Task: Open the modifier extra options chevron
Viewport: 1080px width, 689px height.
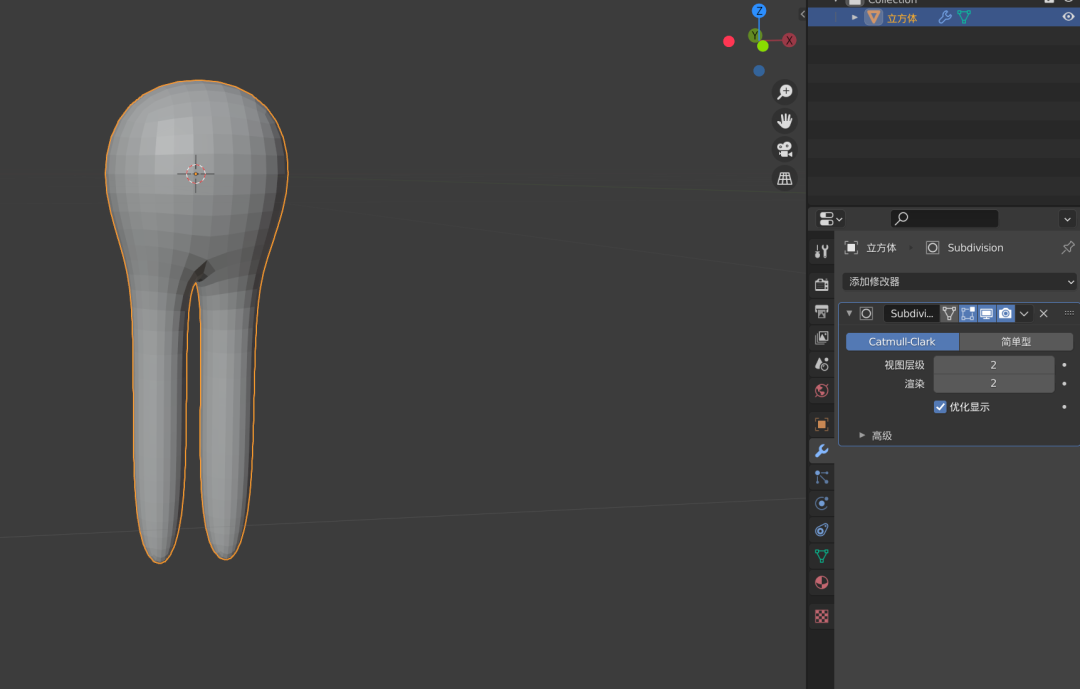Action: coord(1024,313)
